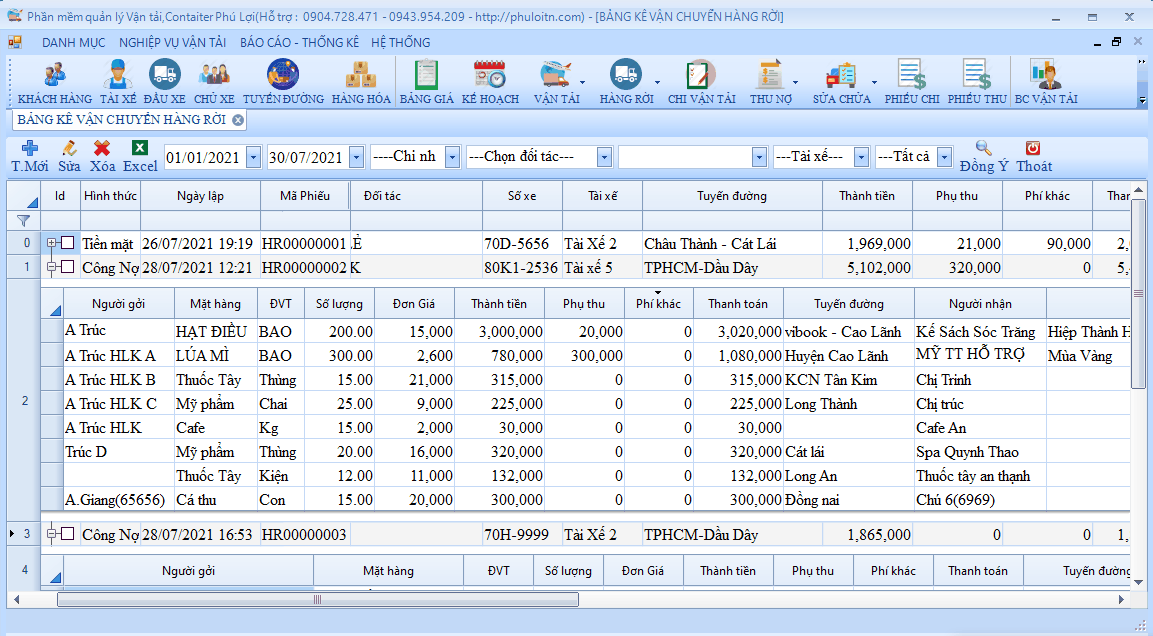
Task: Close the BẢNG KÊ VẬN CHUYỂN HÀNG RỜI tab
Action: [238, 120]
